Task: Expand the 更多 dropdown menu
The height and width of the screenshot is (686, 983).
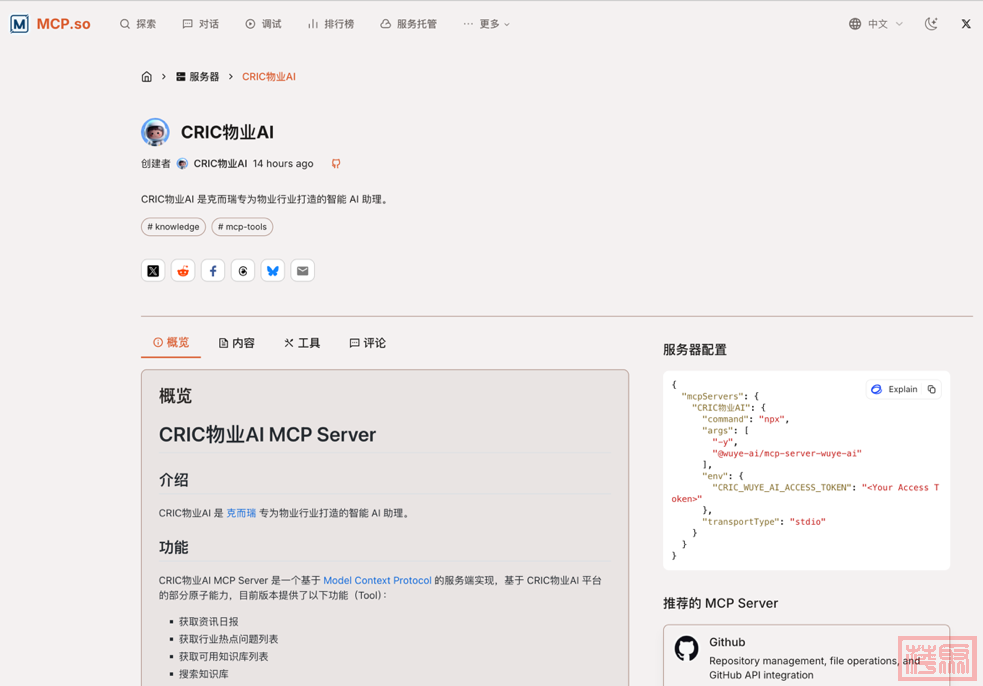Action: click(x=486, y=24)
